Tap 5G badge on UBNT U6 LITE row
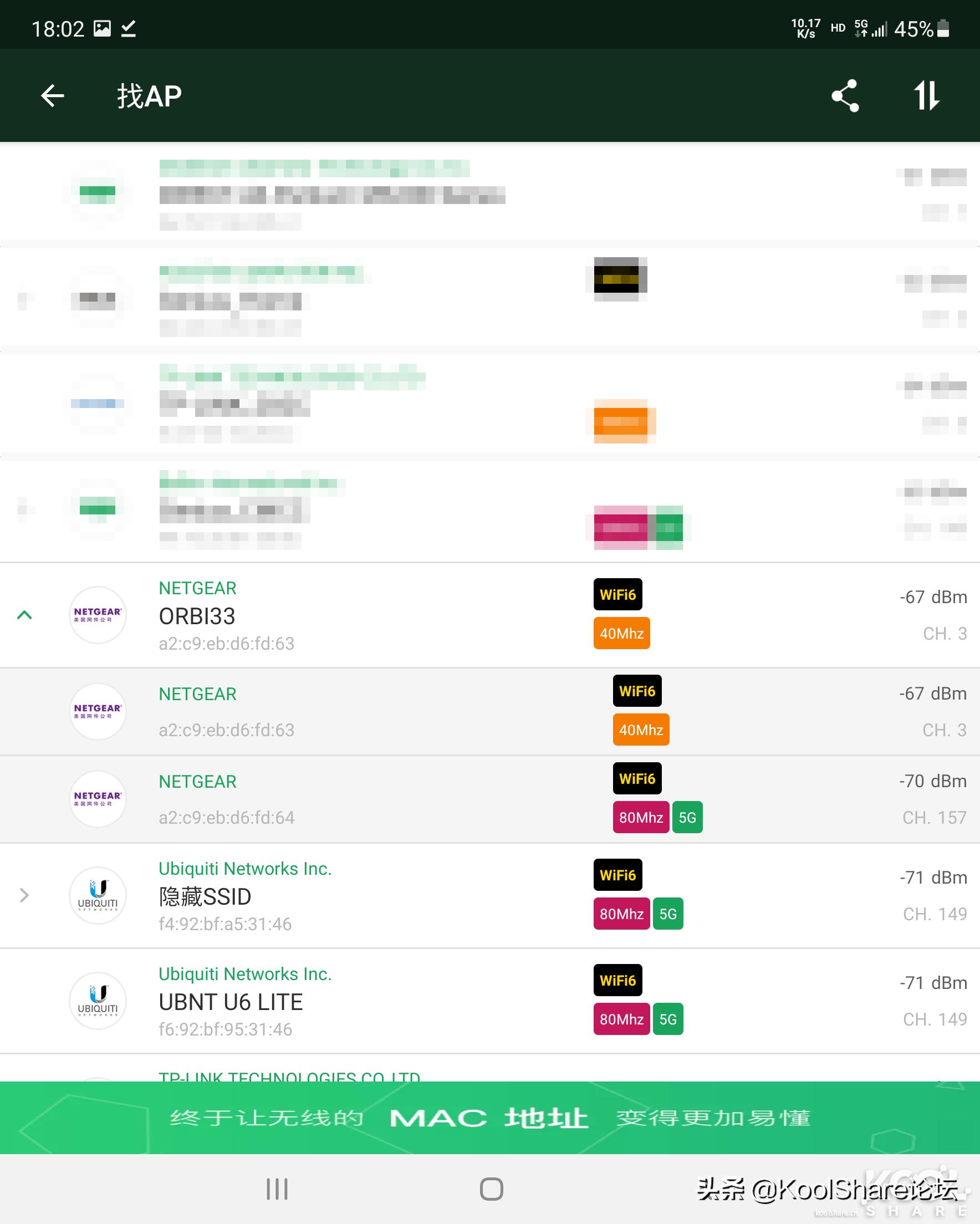 pos(668,1019)
